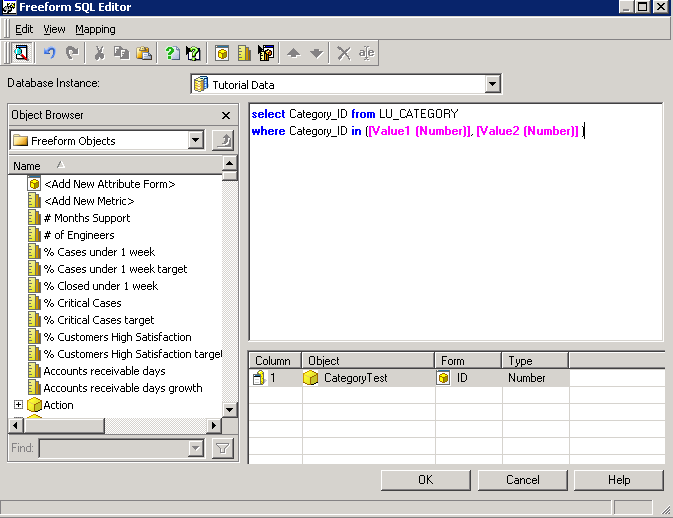Click the green question mark help icon
Image resolution: width=673 pixels, height=518 pixels.
pyautogui.click(x=172, y=53)
